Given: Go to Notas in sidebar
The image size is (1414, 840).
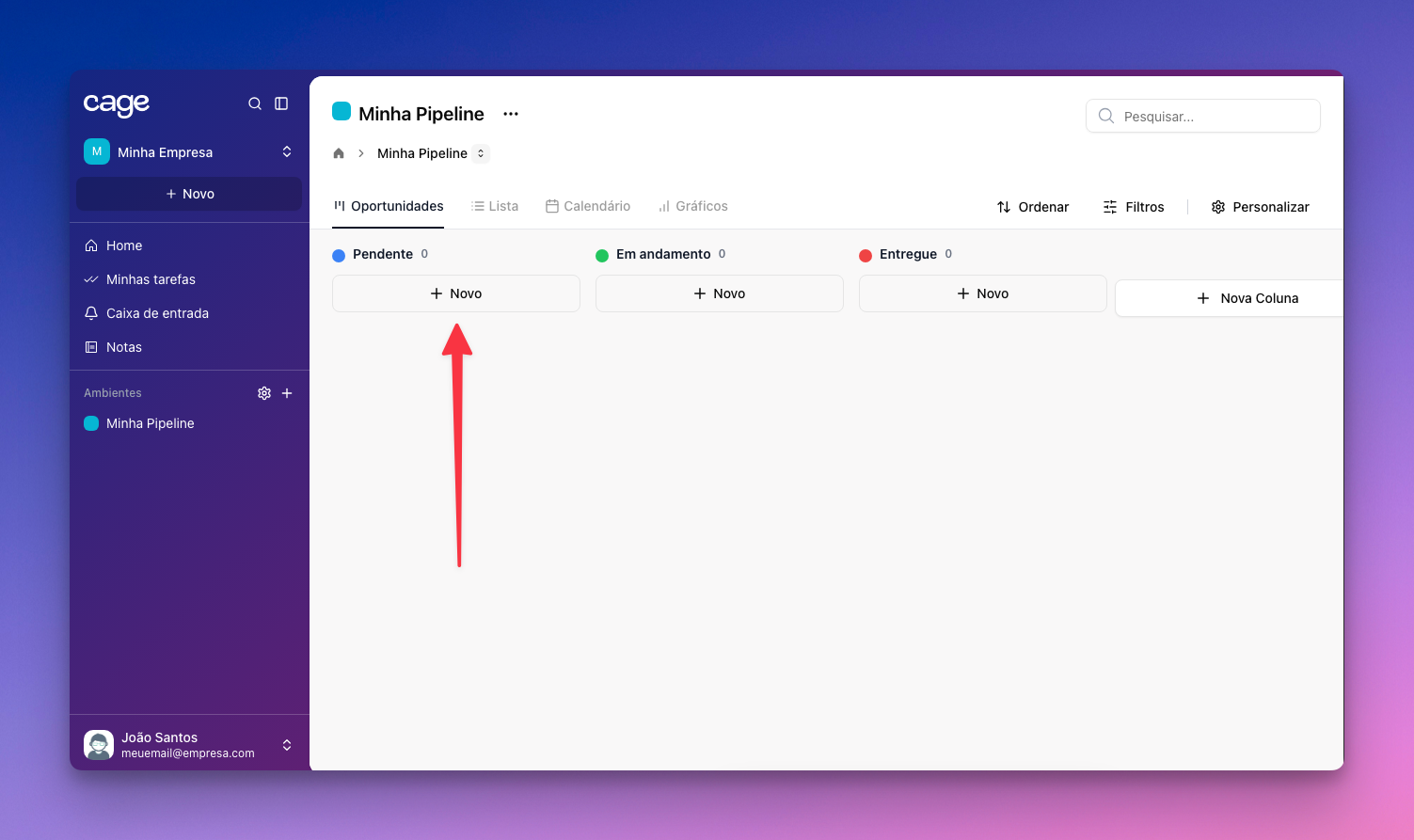Looking at the screenshot, I should click(123, 347).
